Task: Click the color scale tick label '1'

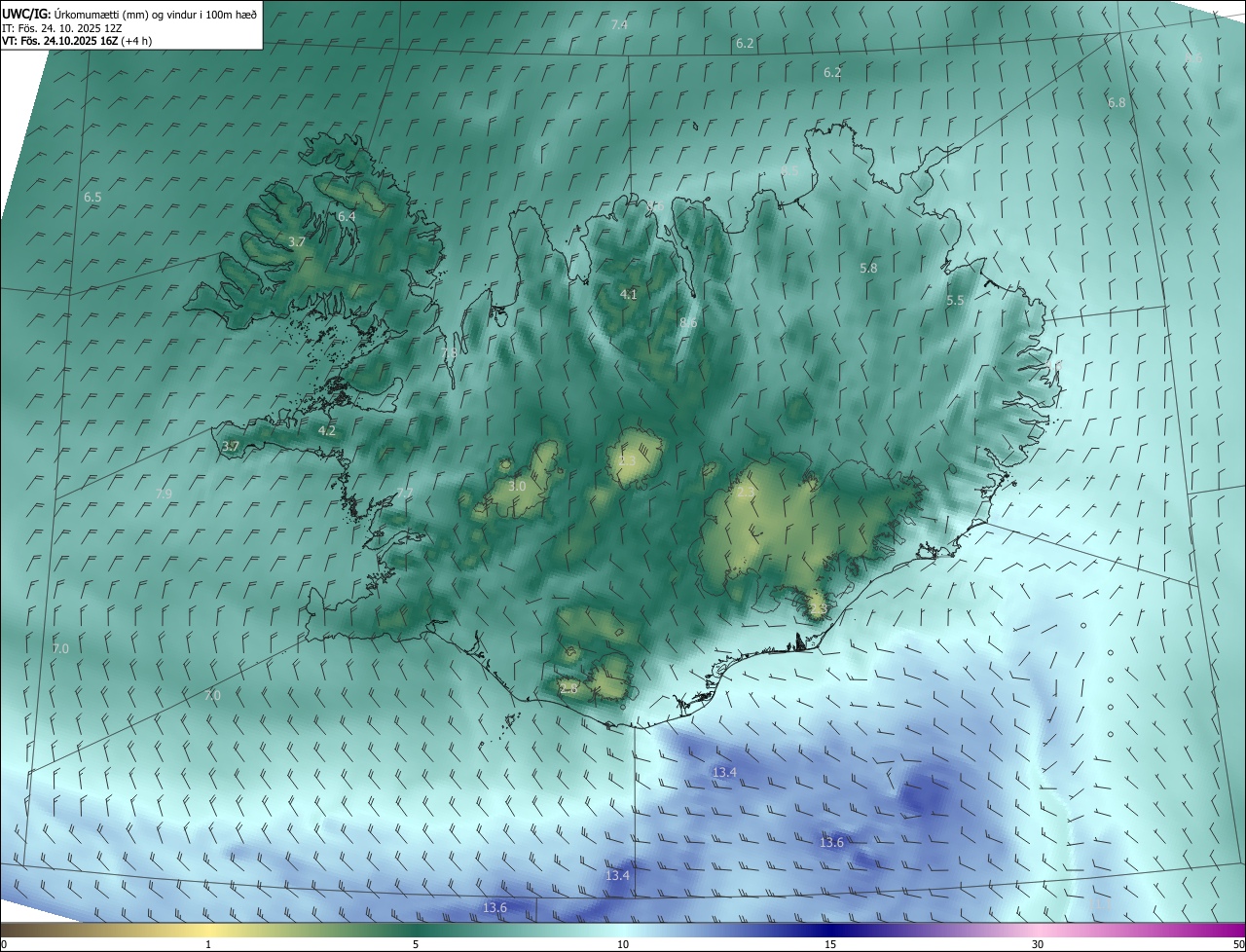Action: (208, 944)
